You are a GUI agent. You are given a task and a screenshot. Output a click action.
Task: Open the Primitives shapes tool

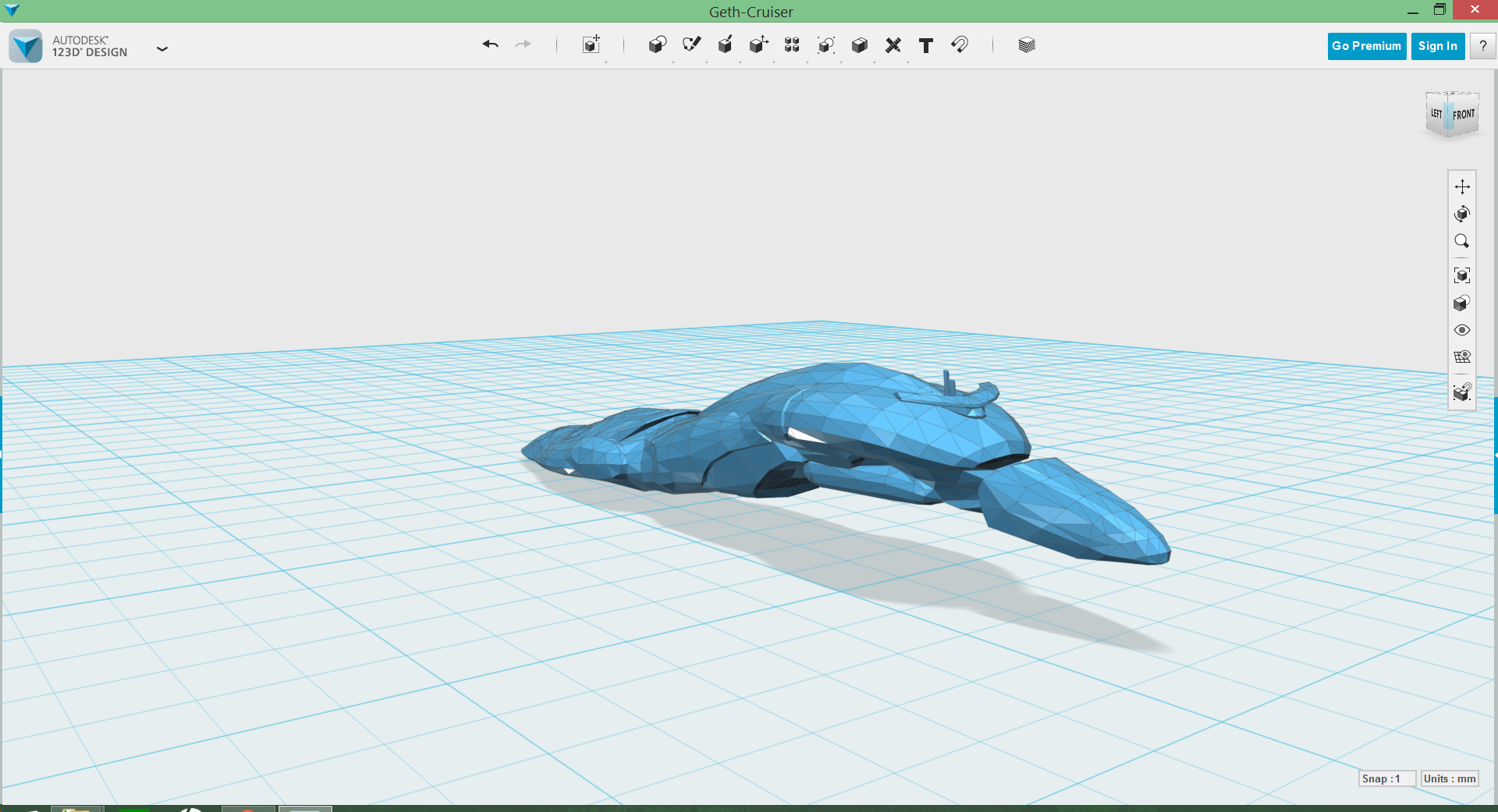658,44
